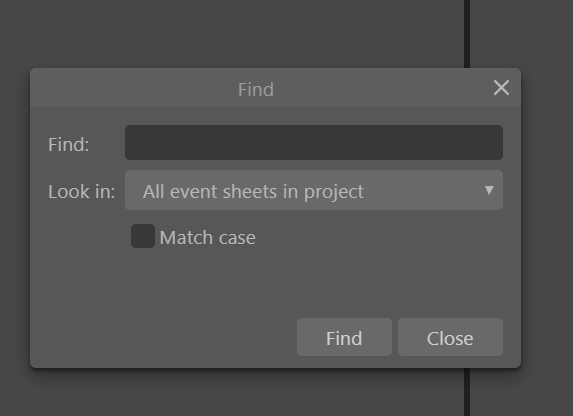Close the Find dialog with the X icon
The width and height of the screenshot is (573, 416).
501,88
